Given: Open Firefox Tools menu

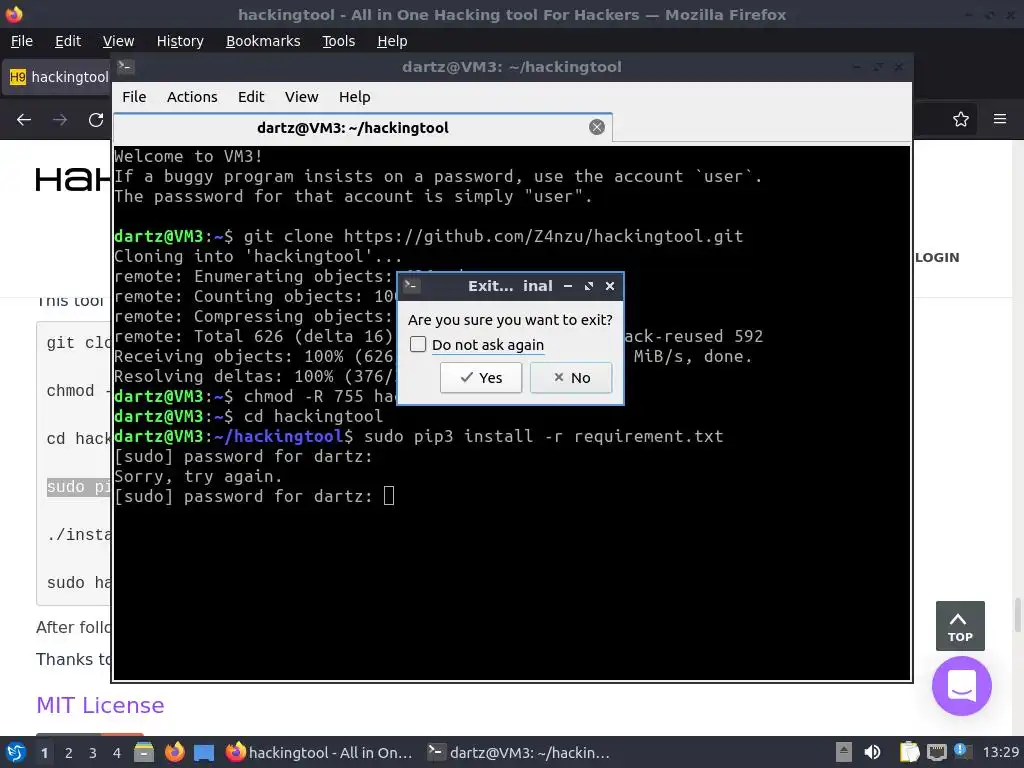Looking at the screenshot, I should pos(338,41).
